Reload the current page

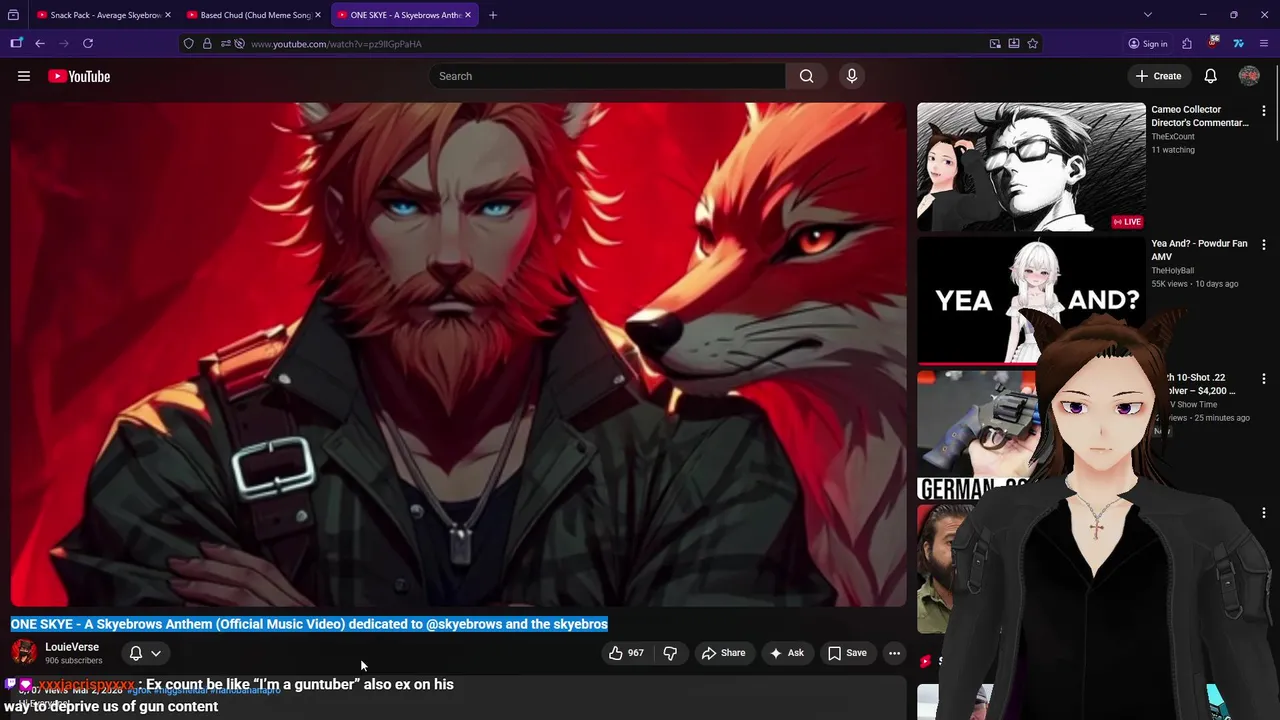[88, 43]
